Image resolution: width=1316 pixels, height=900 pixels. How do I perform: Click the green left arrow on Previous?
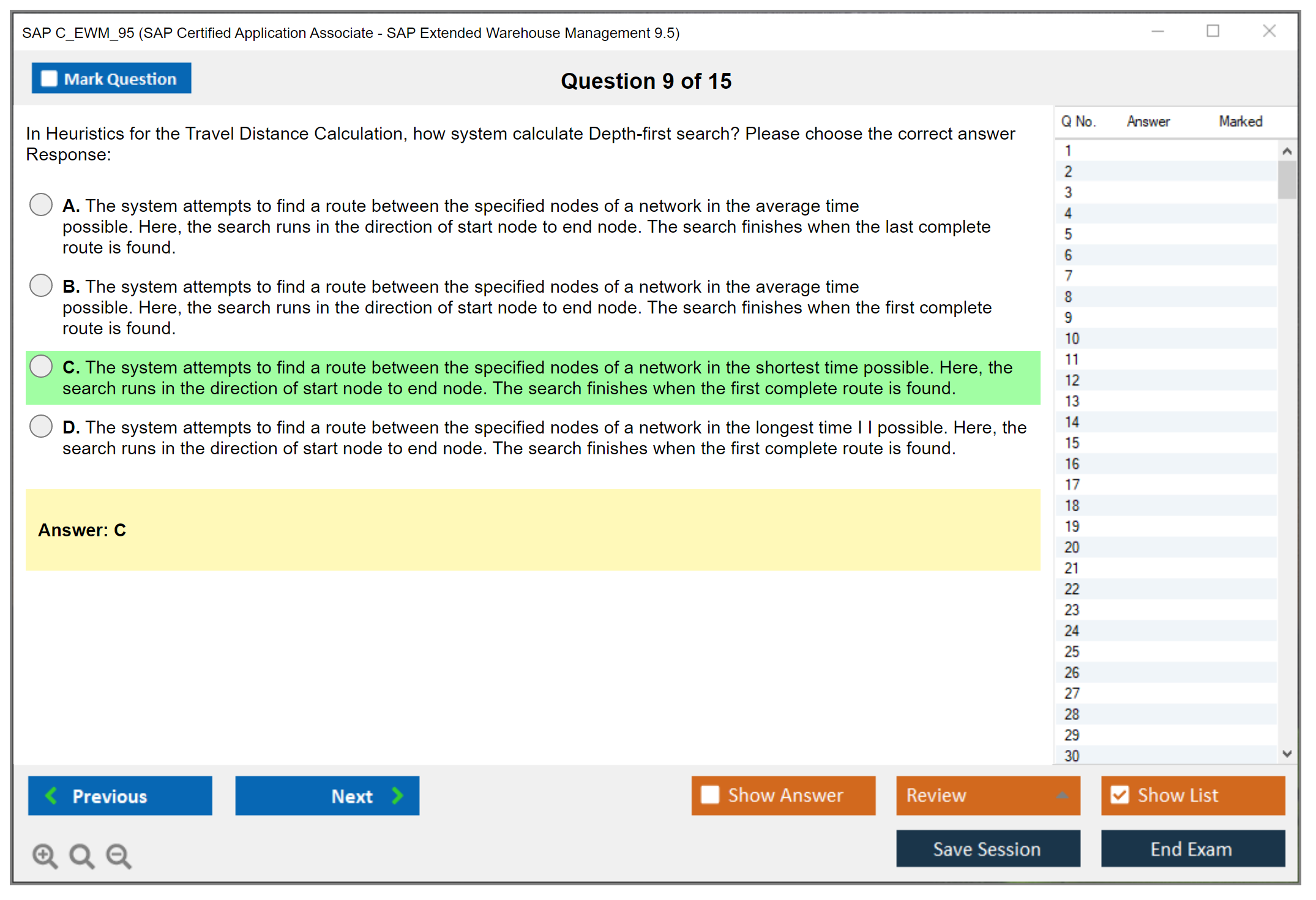(51, 795)
